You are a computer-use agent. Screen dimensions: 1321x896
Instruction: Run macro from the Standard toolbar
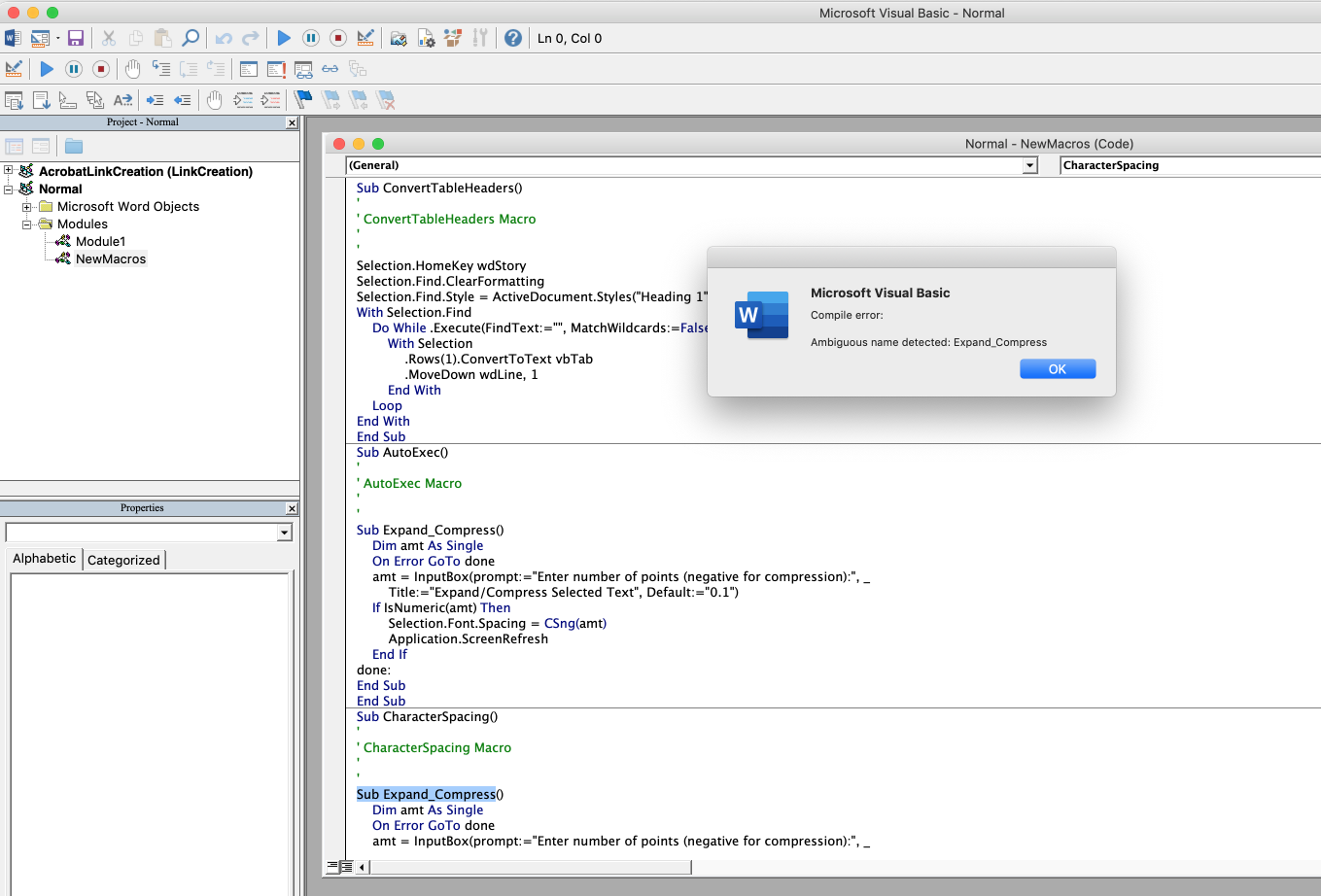284,38
